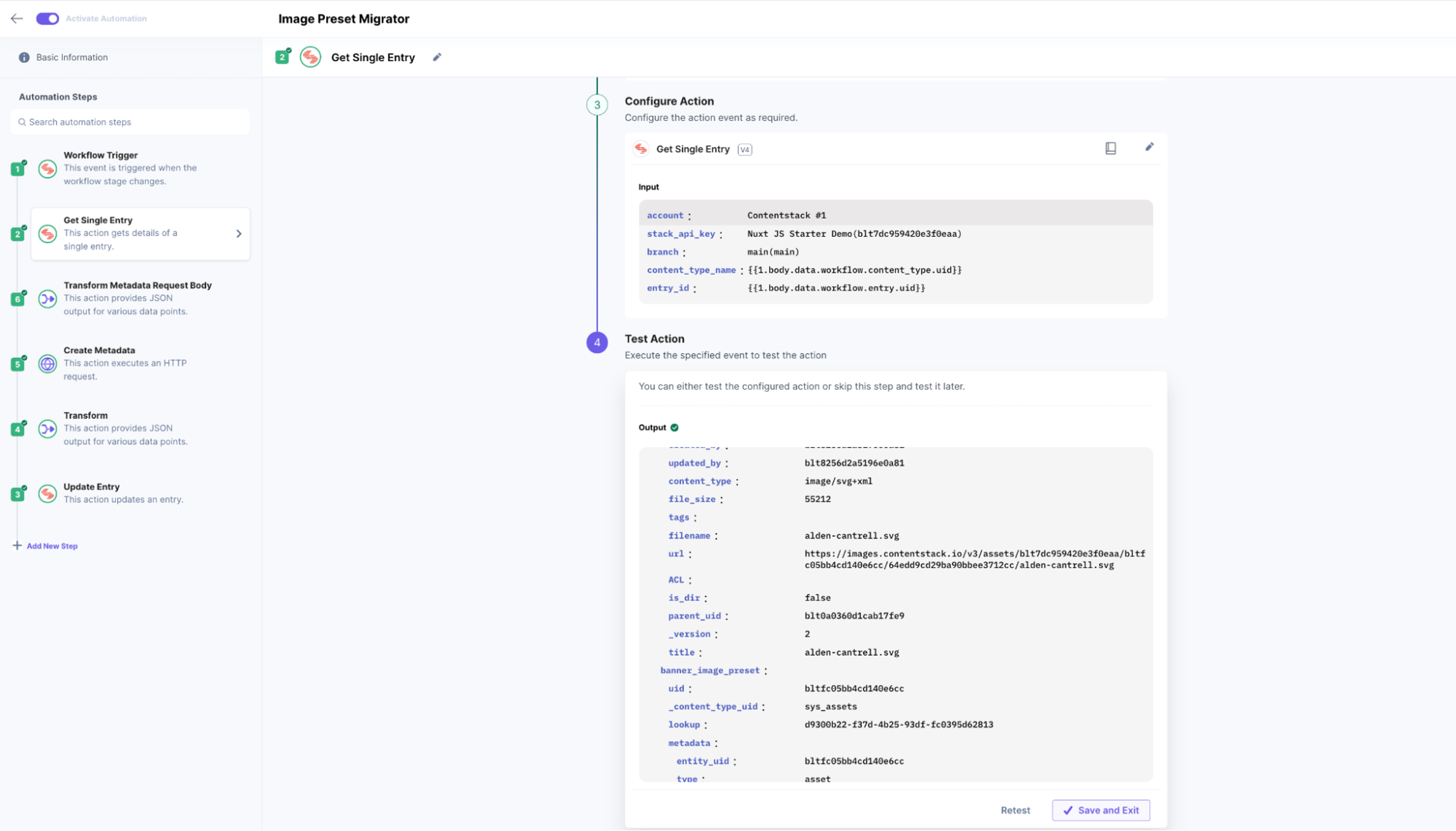Screen dimensions: 1456x831
Task: Click the Get Single Entry sidebar icon
Action: pos(47,233)
